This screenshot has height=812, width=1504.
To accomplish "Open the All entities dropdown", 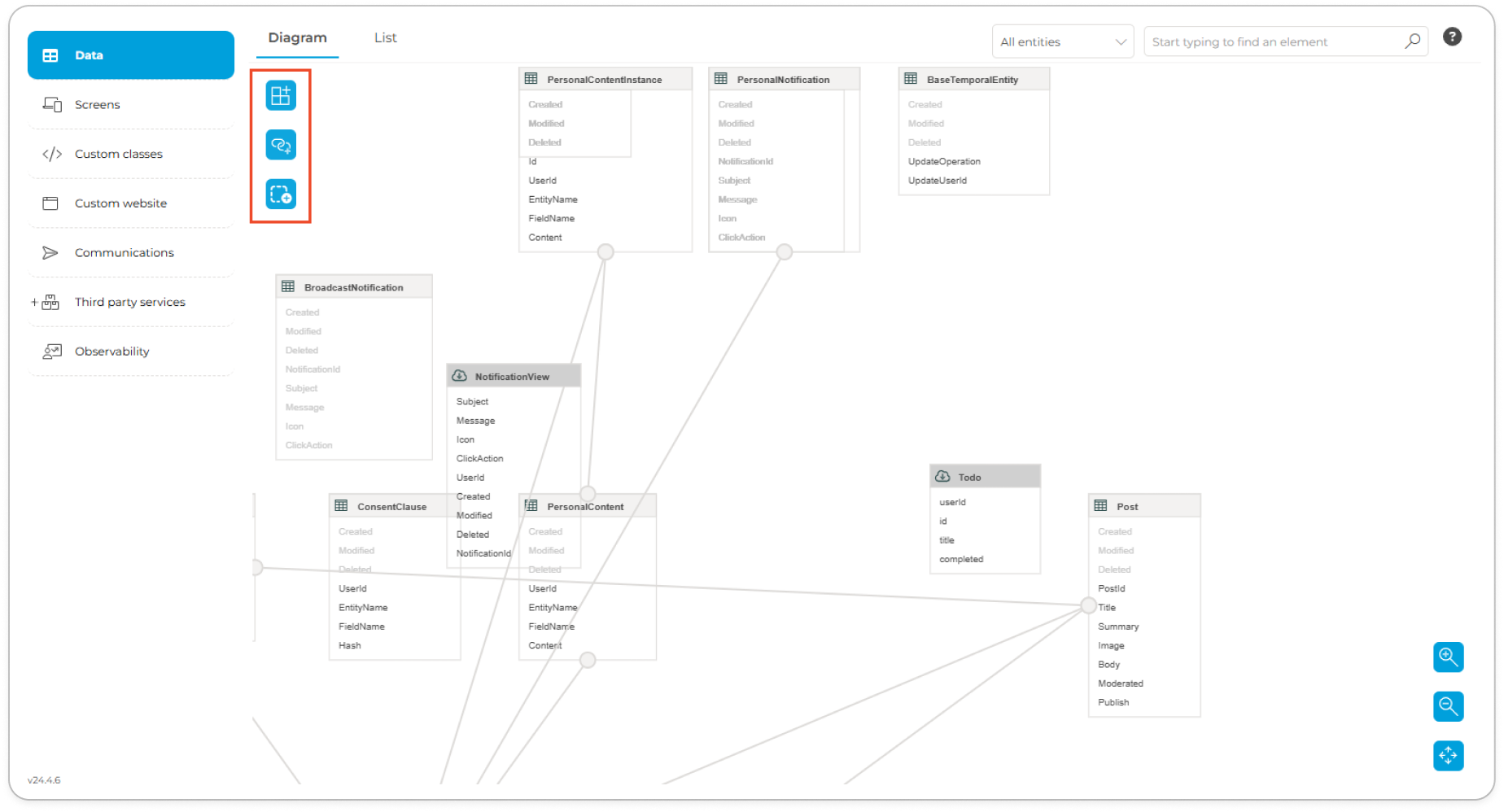I will point(1062,41).
